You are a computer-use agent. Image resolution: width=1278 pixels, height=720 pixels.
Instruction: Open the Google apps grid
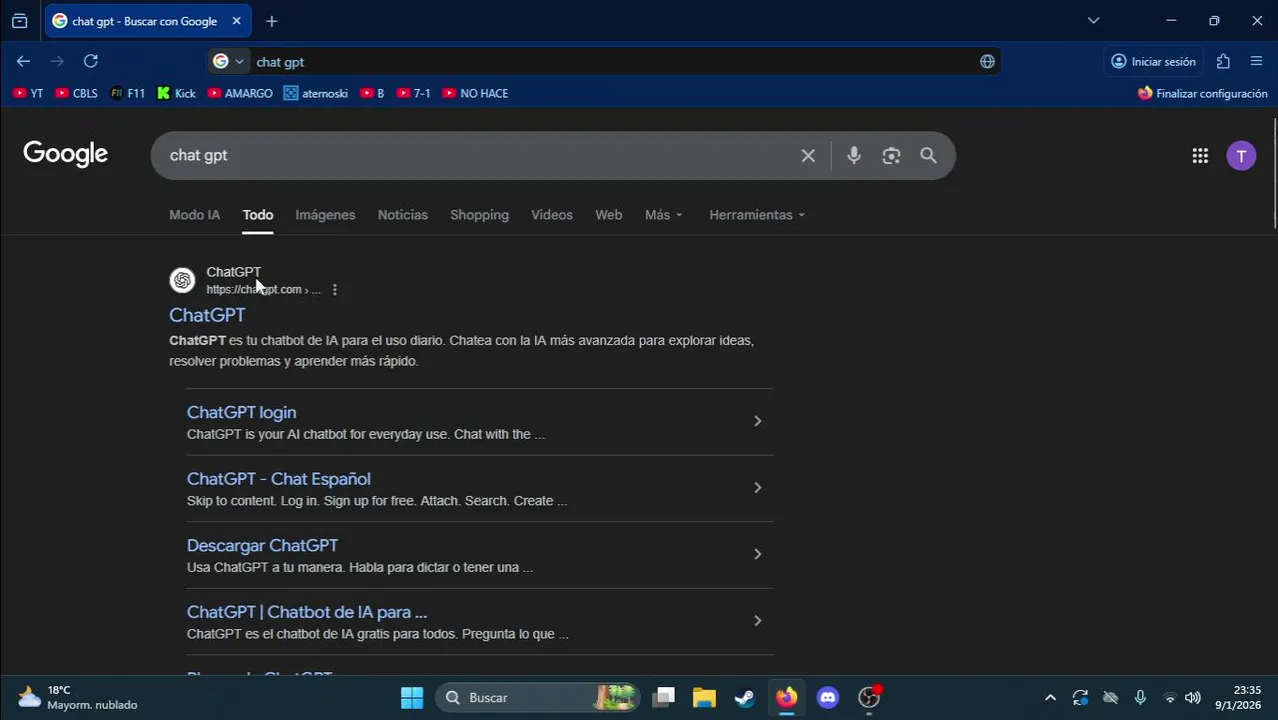tap(1200, 155)
